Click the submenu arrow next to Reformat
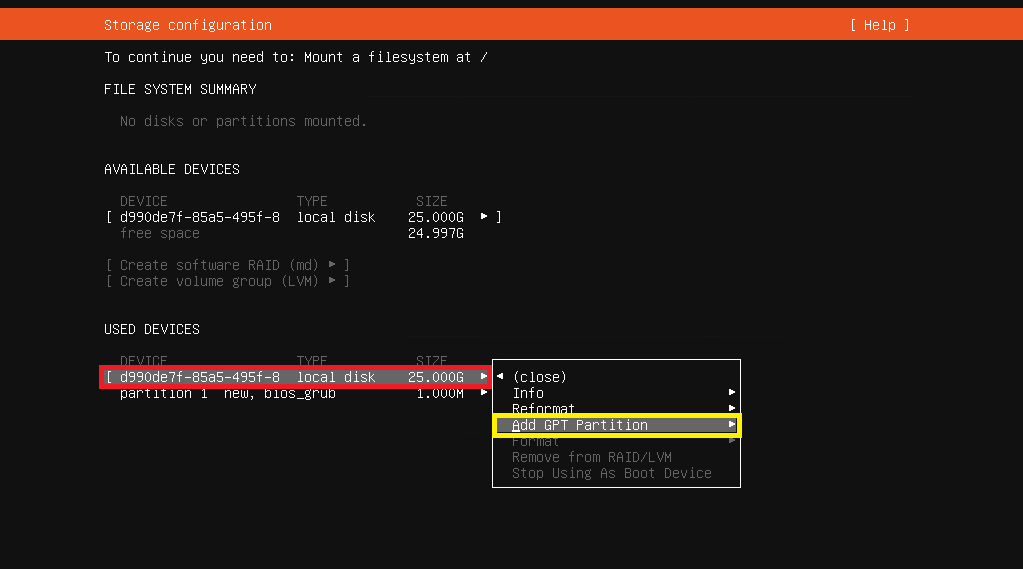 (732, 409)
